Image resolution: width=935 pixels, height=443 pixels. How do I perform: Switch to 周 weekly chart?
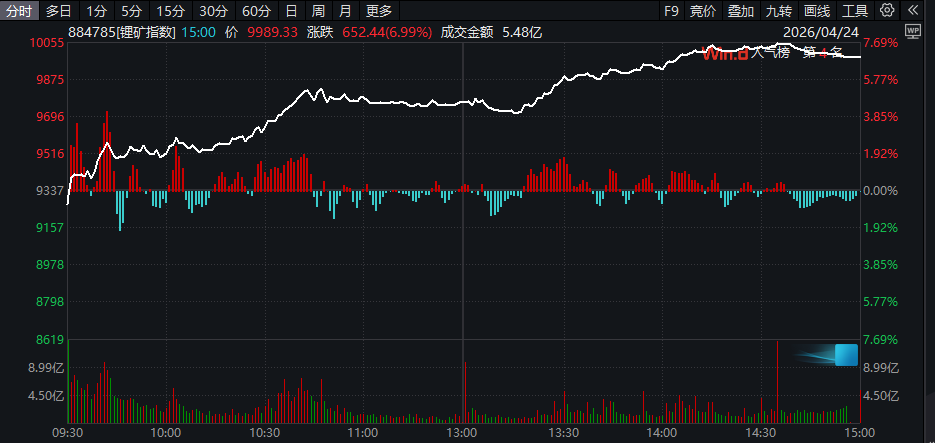point(318,11)
